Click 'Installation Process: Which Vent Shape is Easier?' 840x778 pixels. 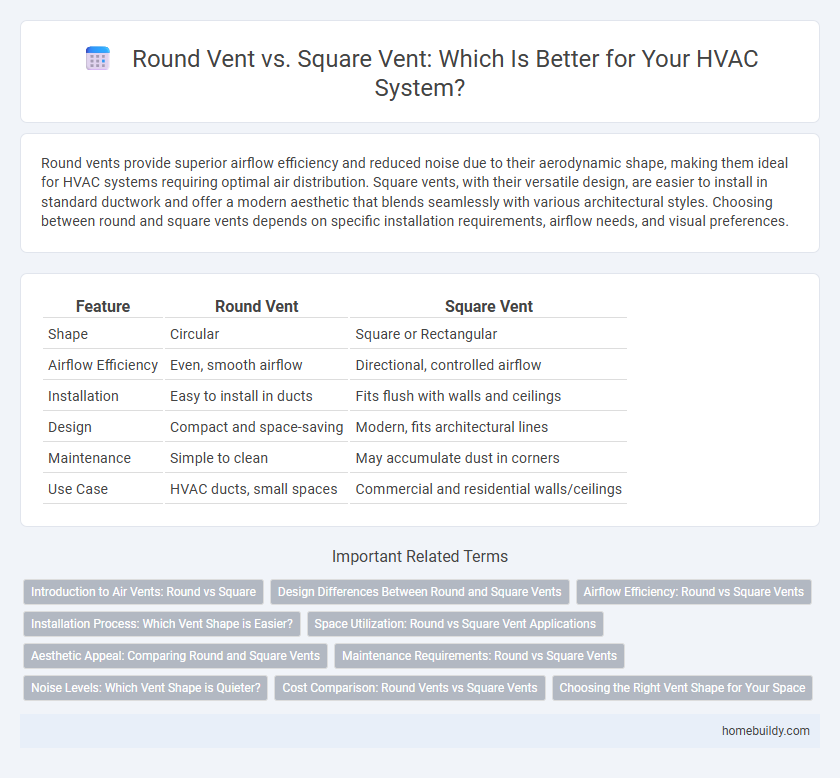pyautogui.click(x=162, y=624)
